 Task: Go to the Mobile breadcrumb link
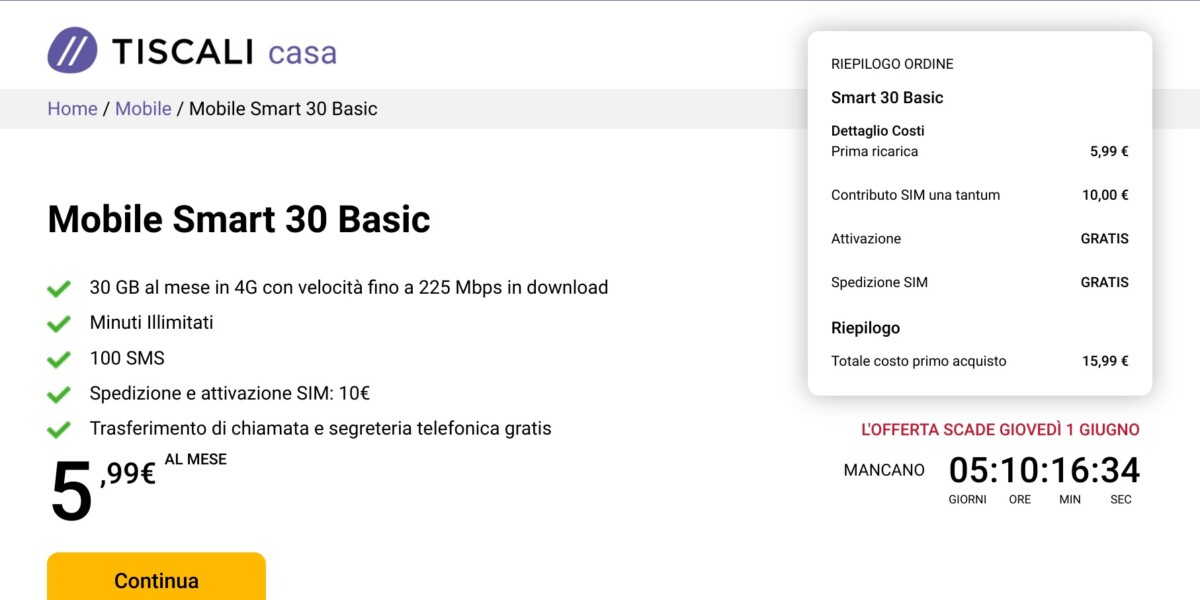[143, 108]
